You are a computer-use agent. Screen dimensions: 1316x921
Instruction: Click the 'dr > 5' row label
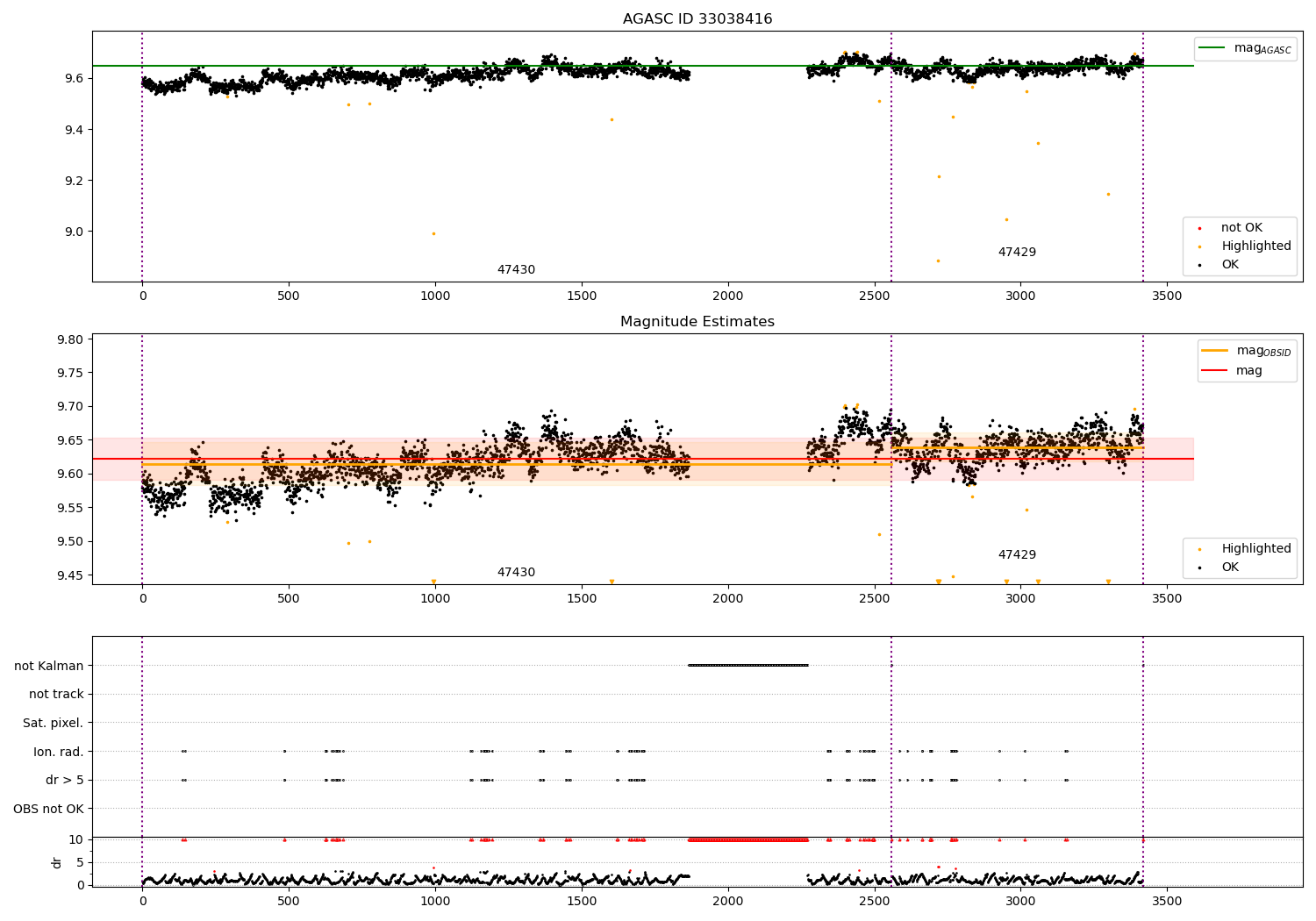pos(65,781)
